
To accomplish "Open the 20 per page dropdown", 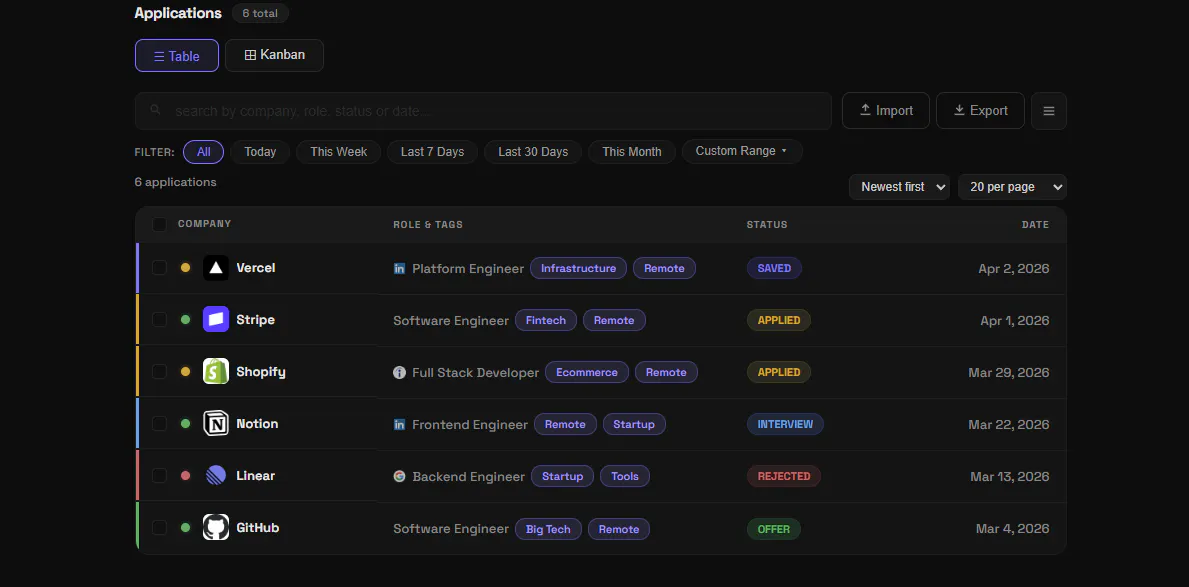I will (x=1012, y=187).
